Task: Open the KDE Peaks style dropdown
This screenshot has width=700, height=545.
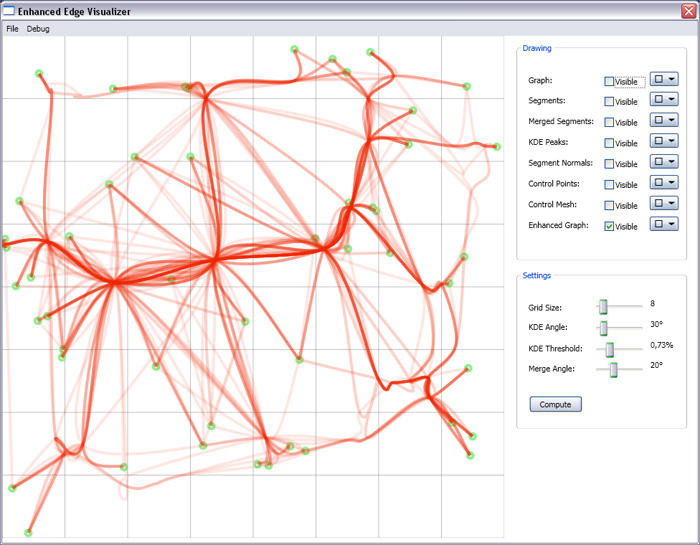Action: 664,141
